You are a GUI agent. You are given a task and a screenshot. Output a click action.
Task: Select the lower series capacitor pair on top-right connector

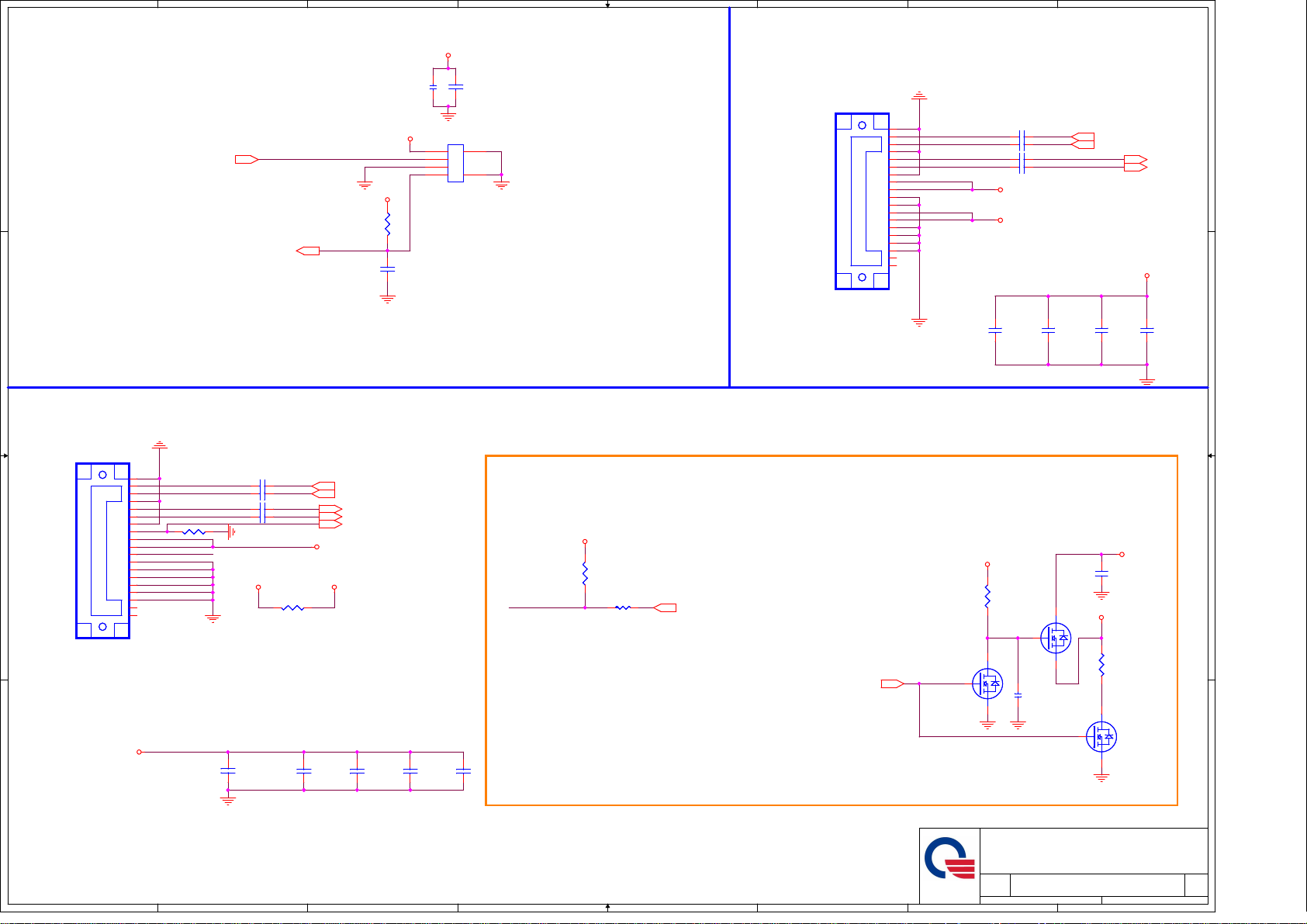(x=1022, y=163)
